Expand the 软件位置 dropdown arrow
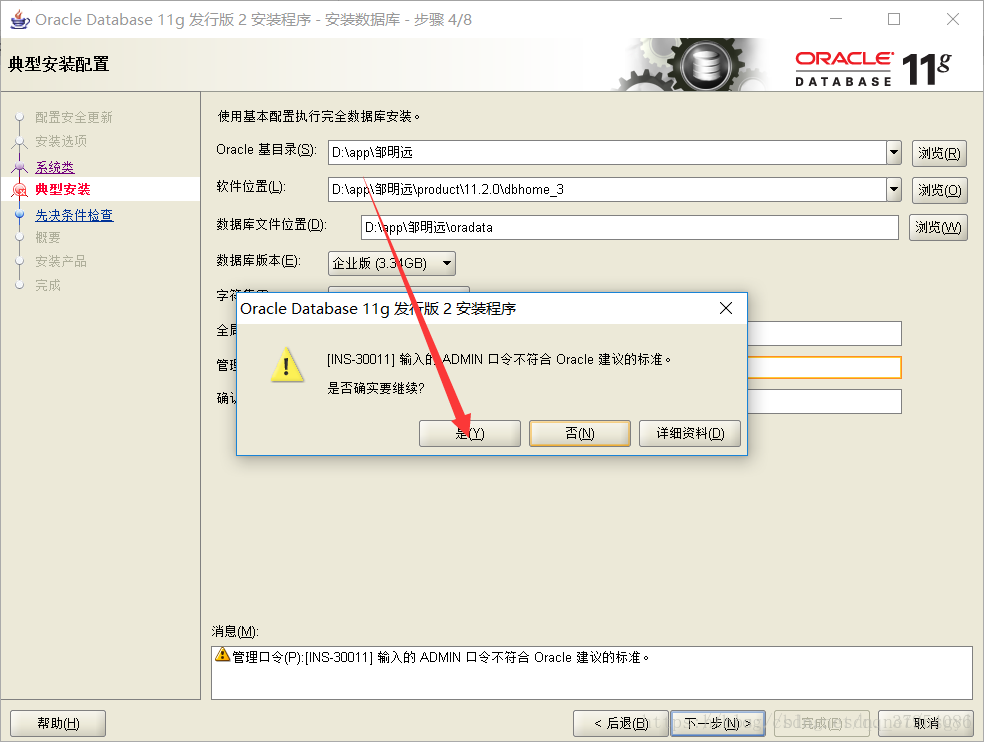Viewport: 984px width, 742px height. [894, 190]
